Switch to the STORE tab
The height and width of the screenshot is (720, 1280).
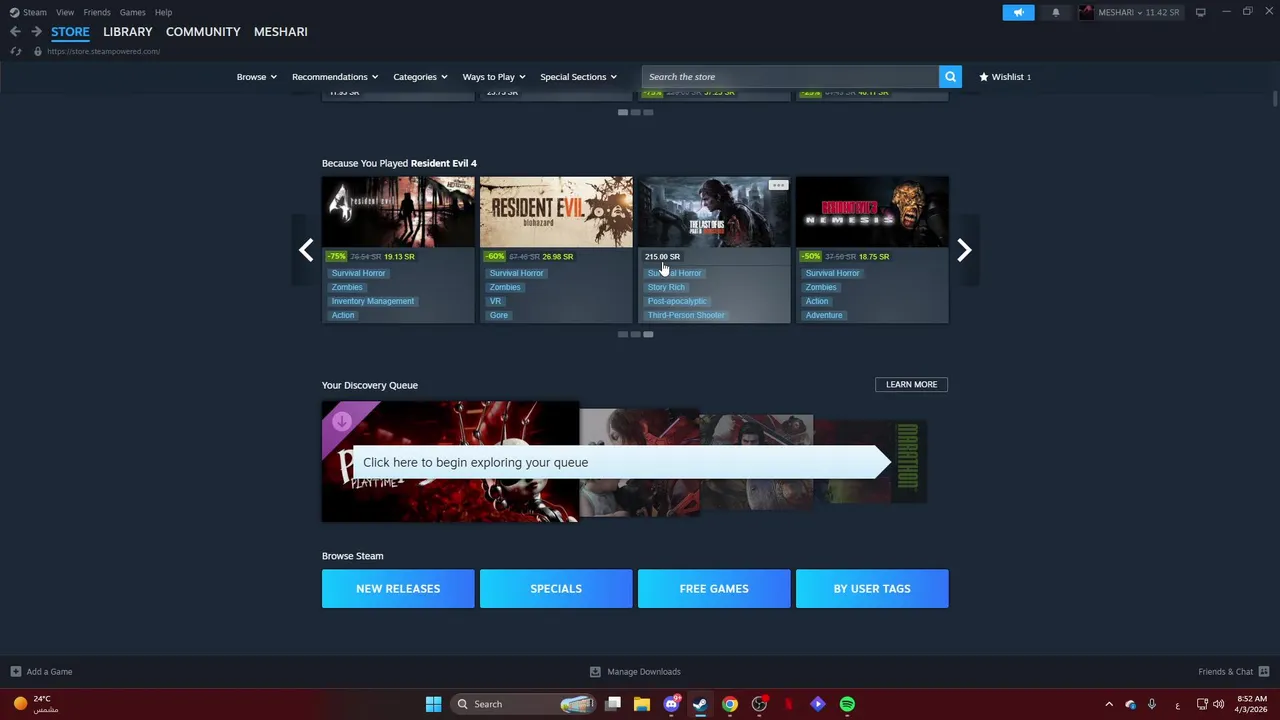[70, 32]
